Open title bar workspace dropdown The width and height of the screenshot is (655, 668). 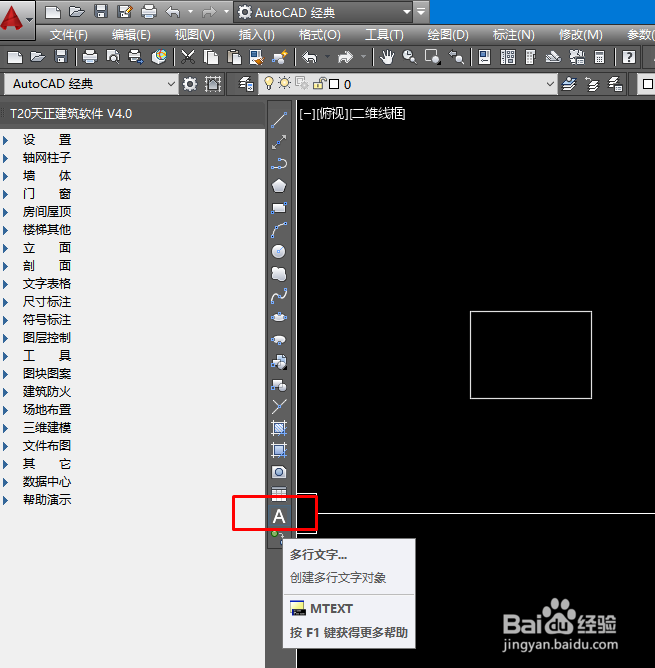coord(407,12)
